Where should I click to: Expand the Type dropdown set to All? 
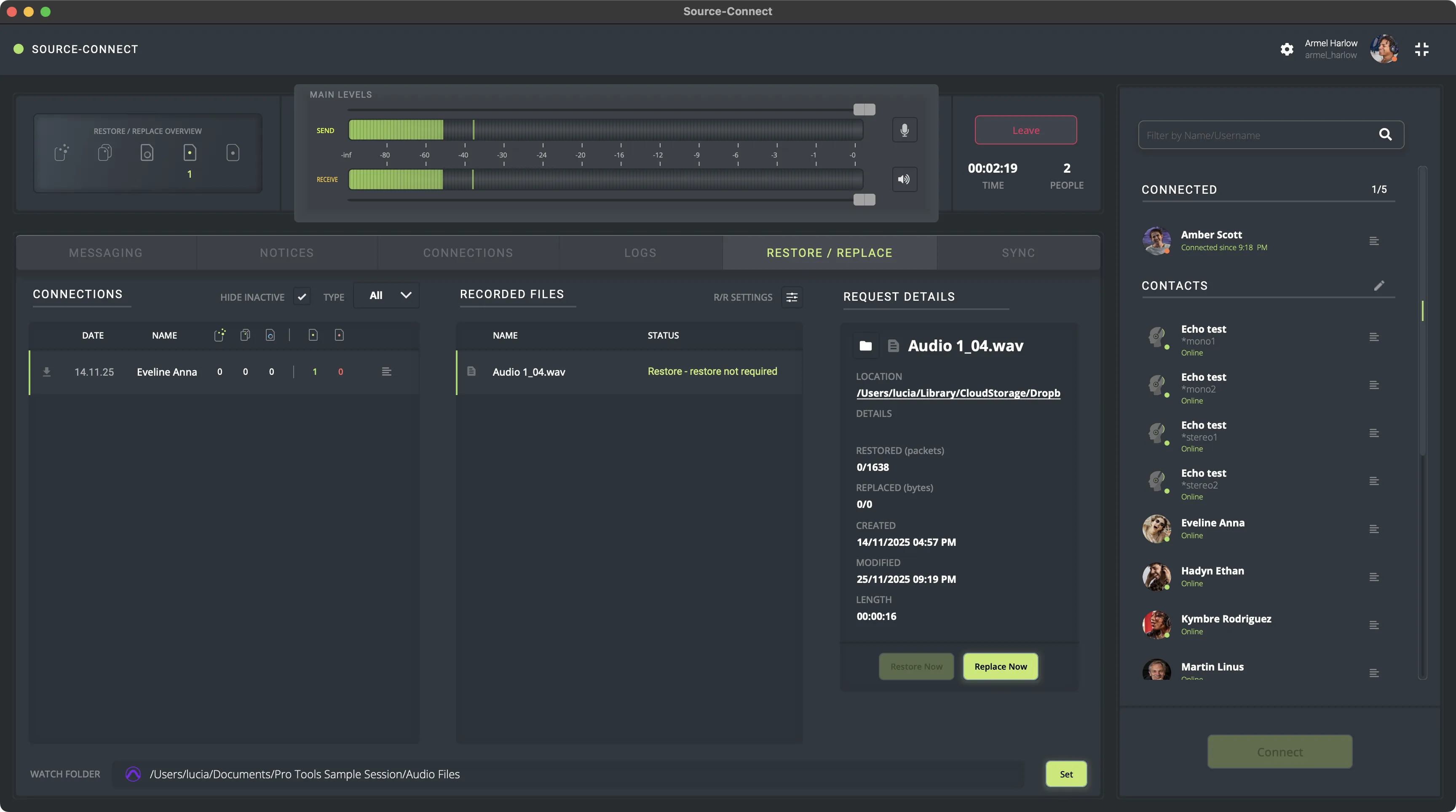(386, 296)
